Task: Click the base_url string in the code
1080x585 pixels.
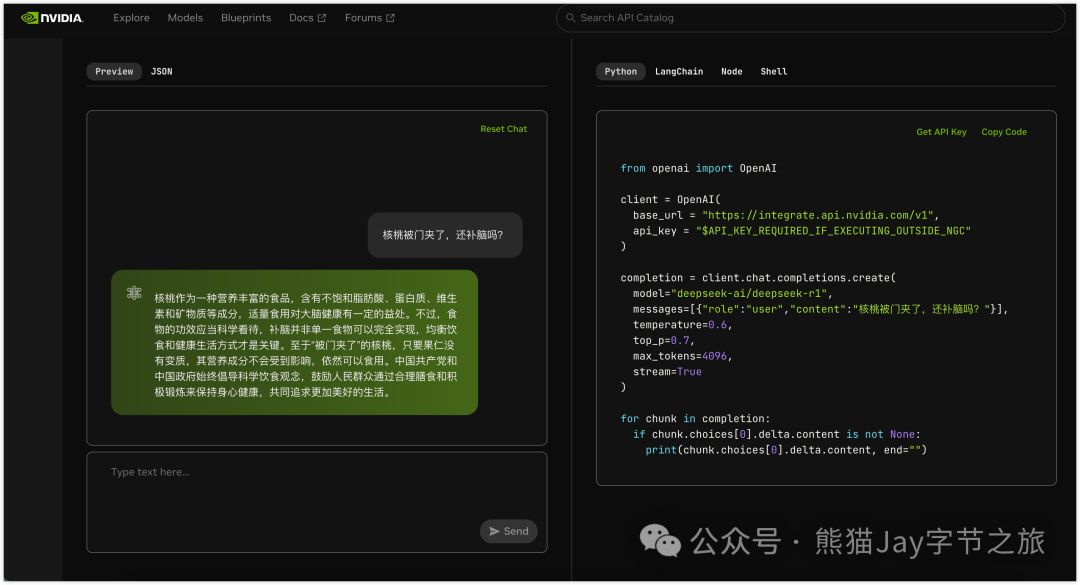Action: point(820,215)
